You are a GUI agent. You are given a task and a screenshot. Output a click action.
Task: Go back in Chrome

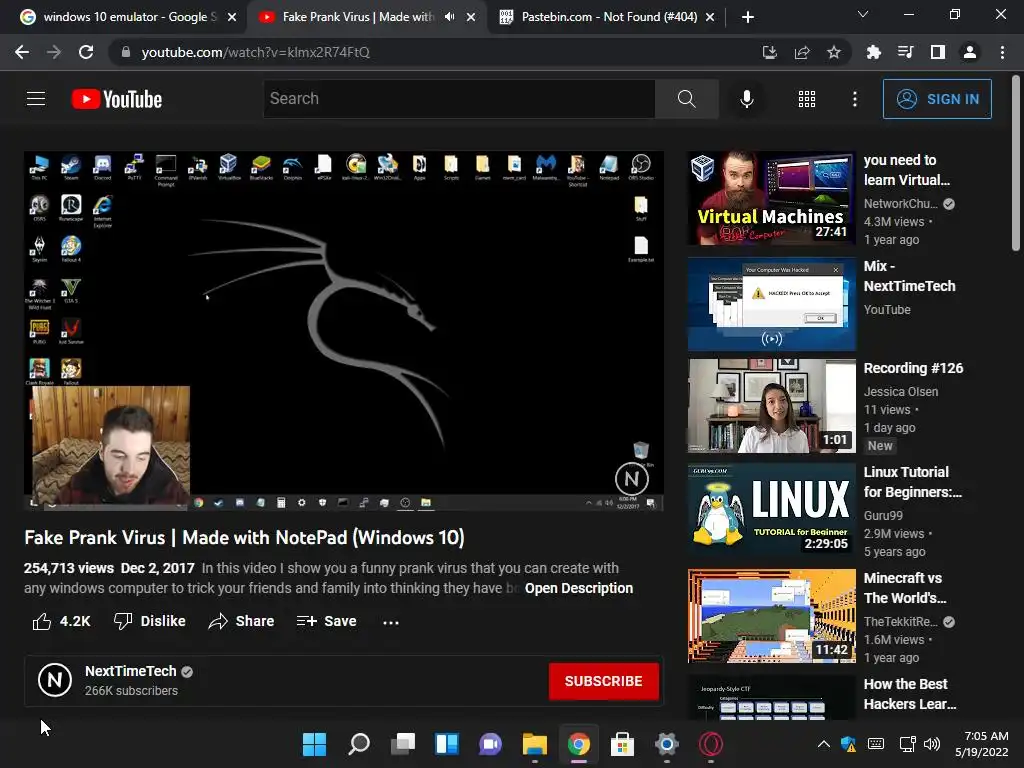coord(22,52)
